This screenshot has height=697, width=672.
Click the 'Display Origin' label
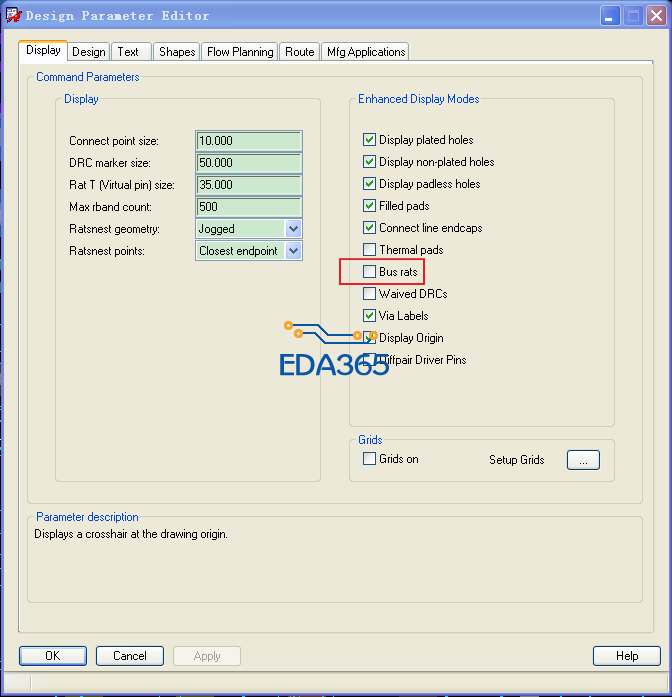[411, 338]
